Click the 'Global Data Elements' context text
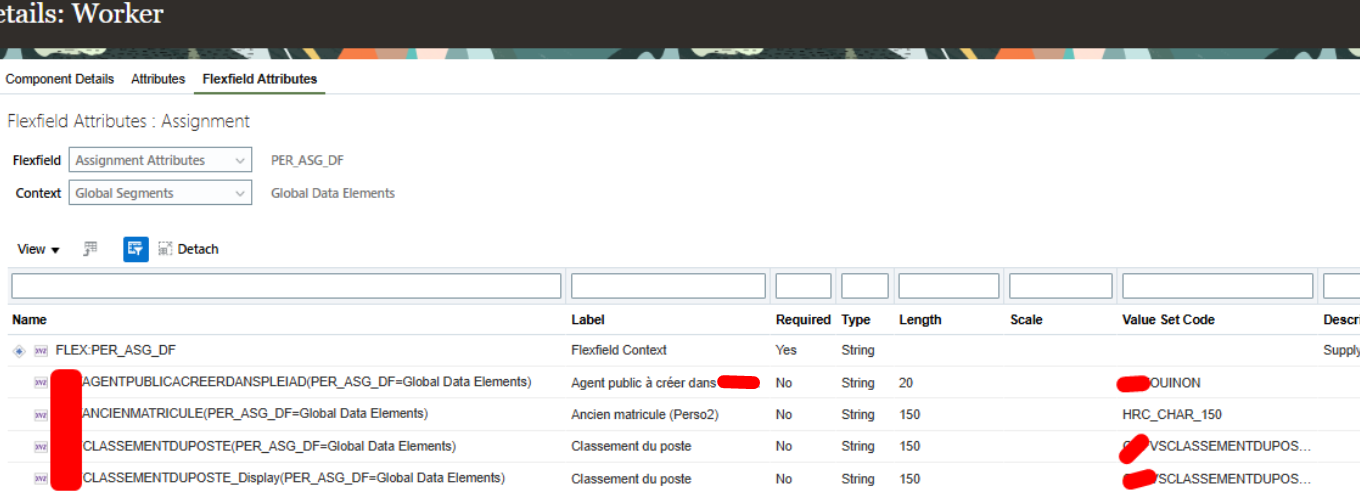Viewport: 1360px width, 492px height. coord(333,193)
